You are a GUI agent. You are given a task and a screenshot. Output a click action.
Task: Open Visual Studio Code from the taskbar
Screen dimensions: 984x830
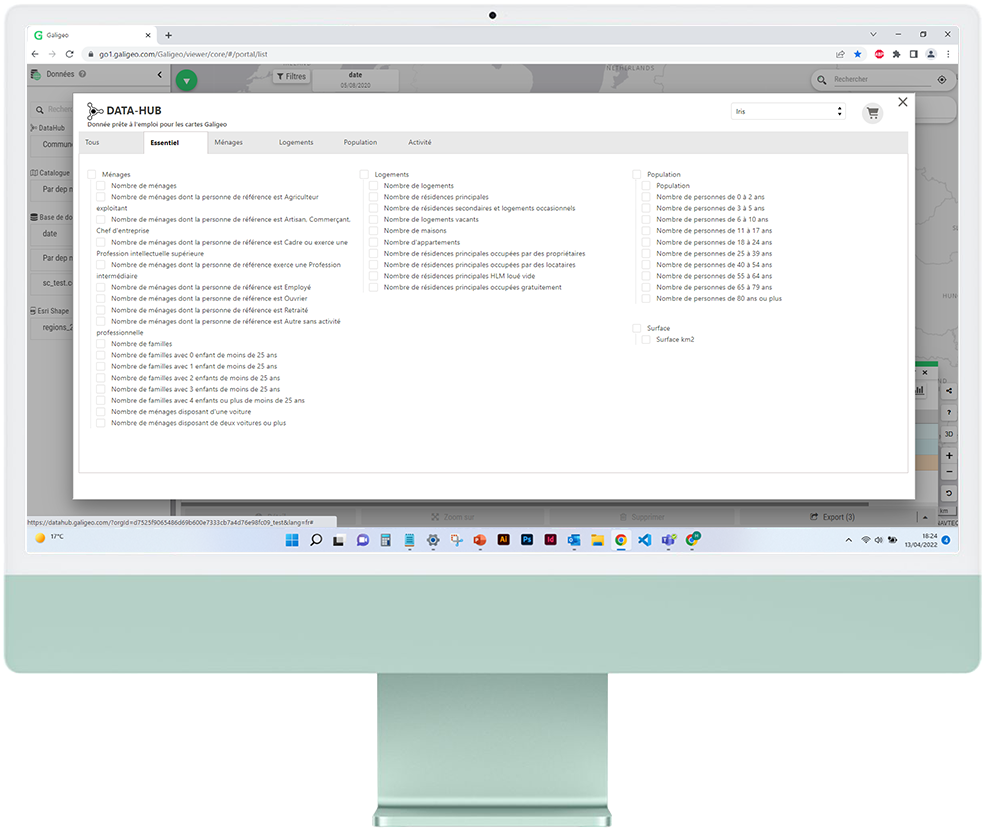tap(644, 539)
